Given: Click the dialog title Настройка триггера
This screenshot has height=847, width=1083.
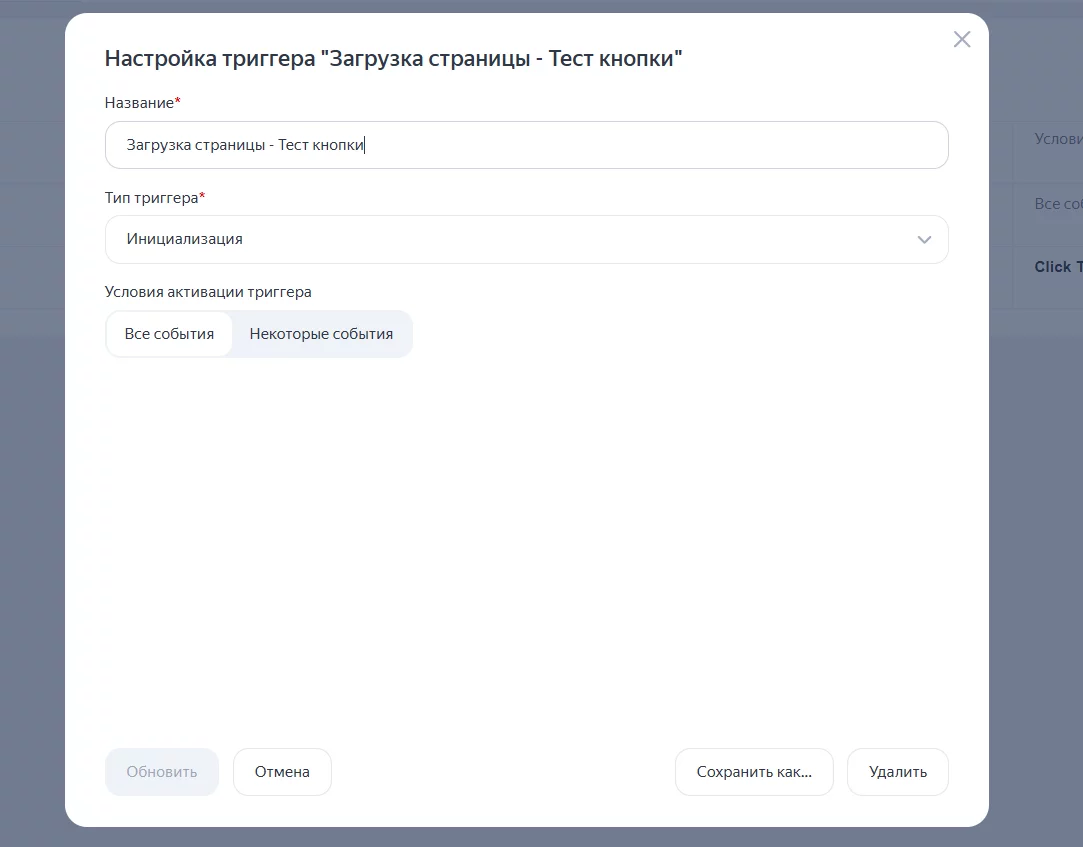Looking at the screenshot, I should (393, 59).
